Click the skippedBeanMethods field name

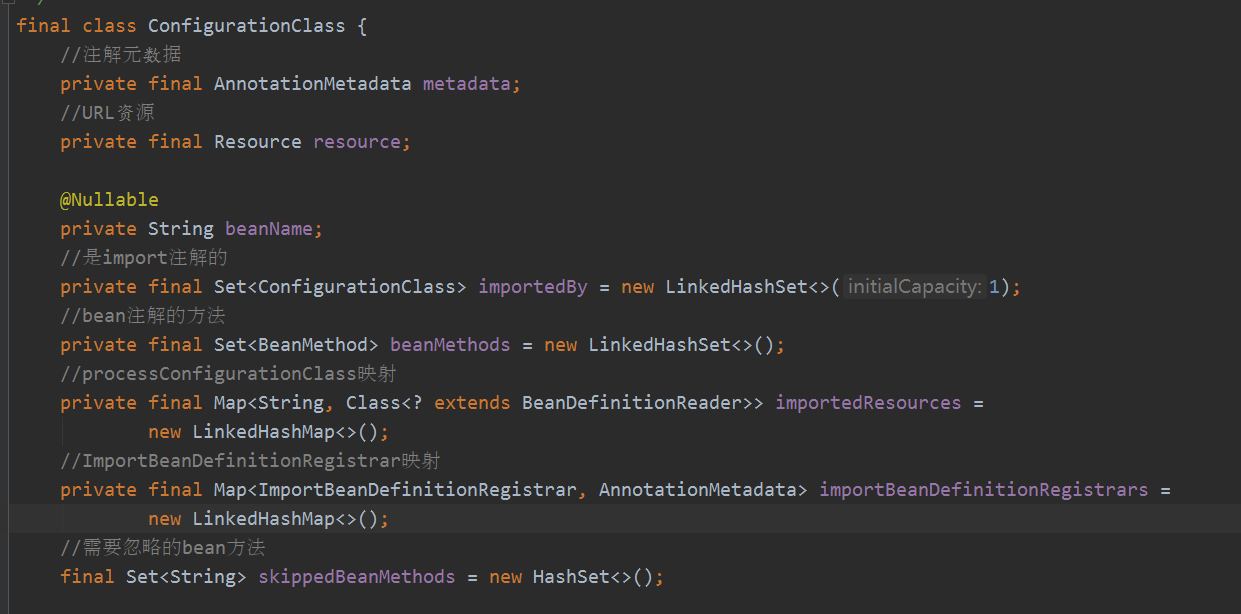[x=356, y=576]
